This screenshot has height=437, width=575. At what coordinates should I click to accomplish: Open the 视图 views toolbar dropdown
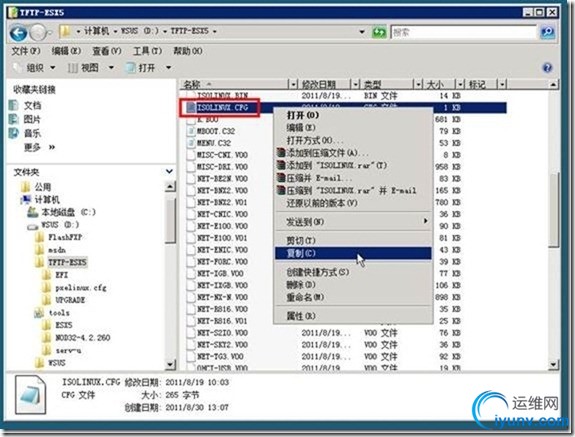click(91, 68)
